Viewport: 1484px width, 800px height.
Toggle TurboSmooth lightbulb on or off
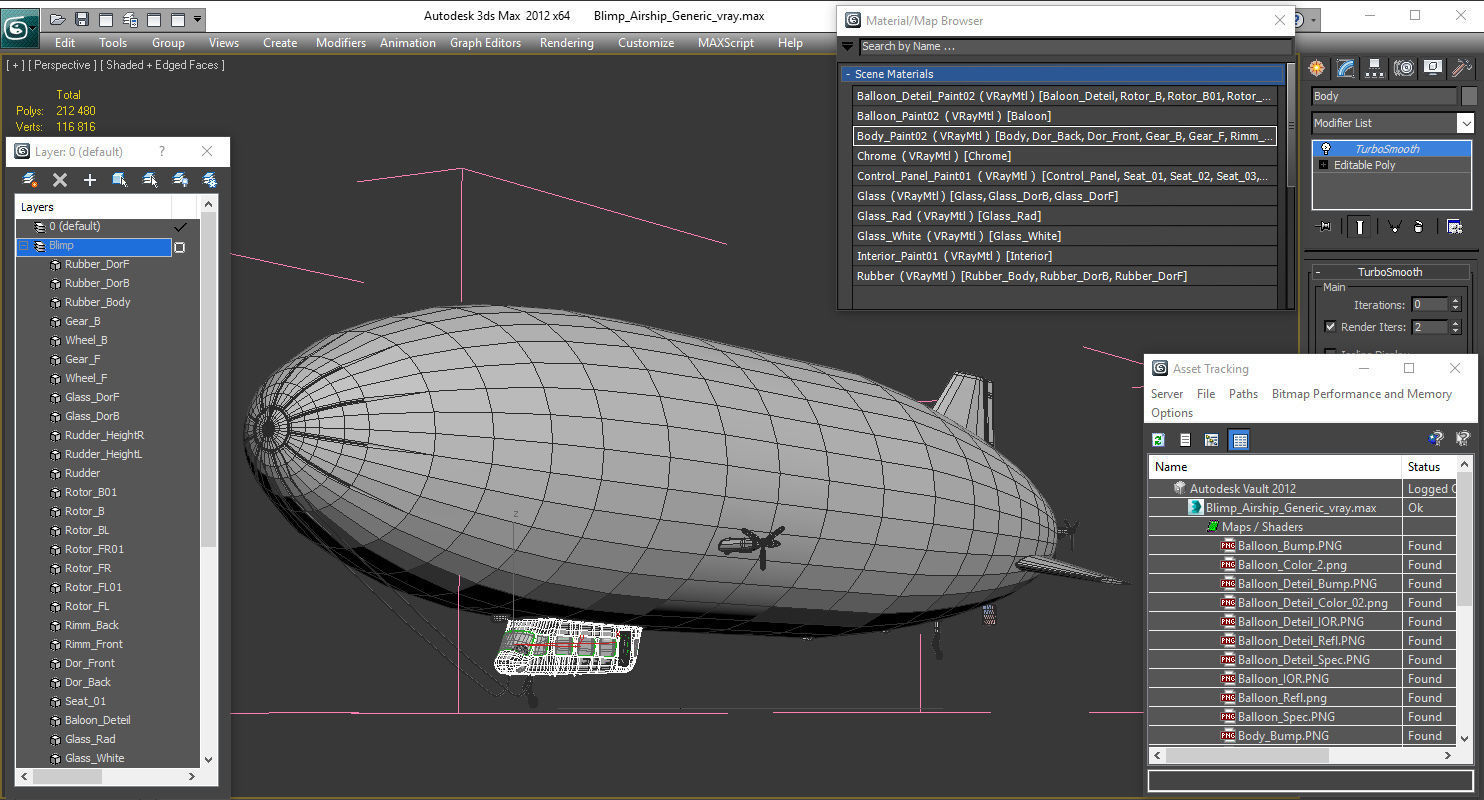[1326, 149]
